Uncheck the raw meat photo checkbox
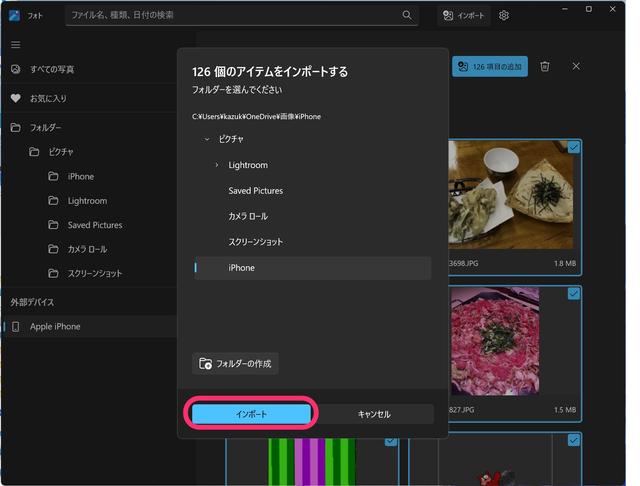640x486 pixels. pyautogui.click(x=573, y=294)
